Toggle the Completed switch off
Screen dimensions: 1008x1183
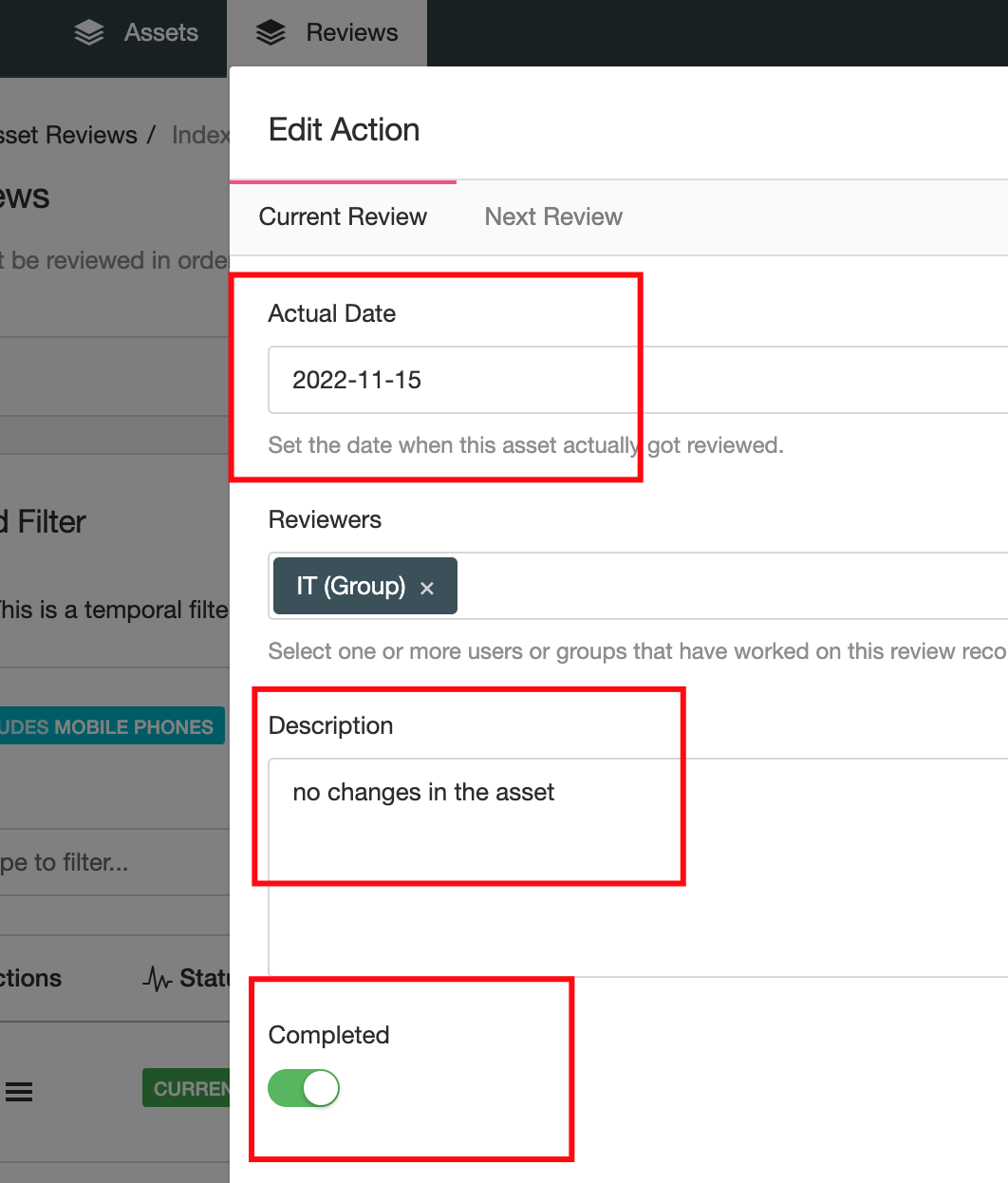[304, 1088]
